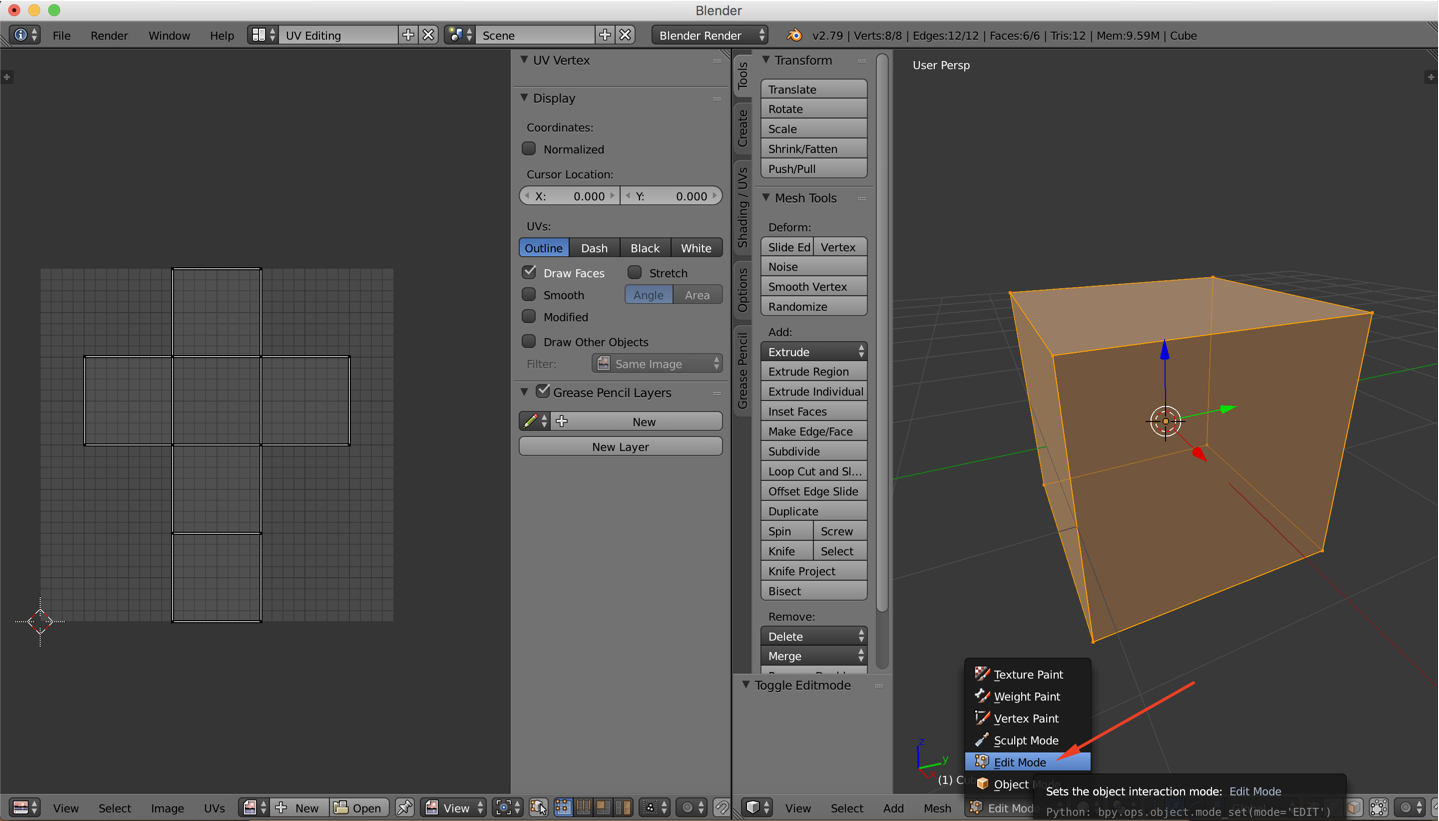Enable the Stretch checkbox

click(x=634, y=272)
